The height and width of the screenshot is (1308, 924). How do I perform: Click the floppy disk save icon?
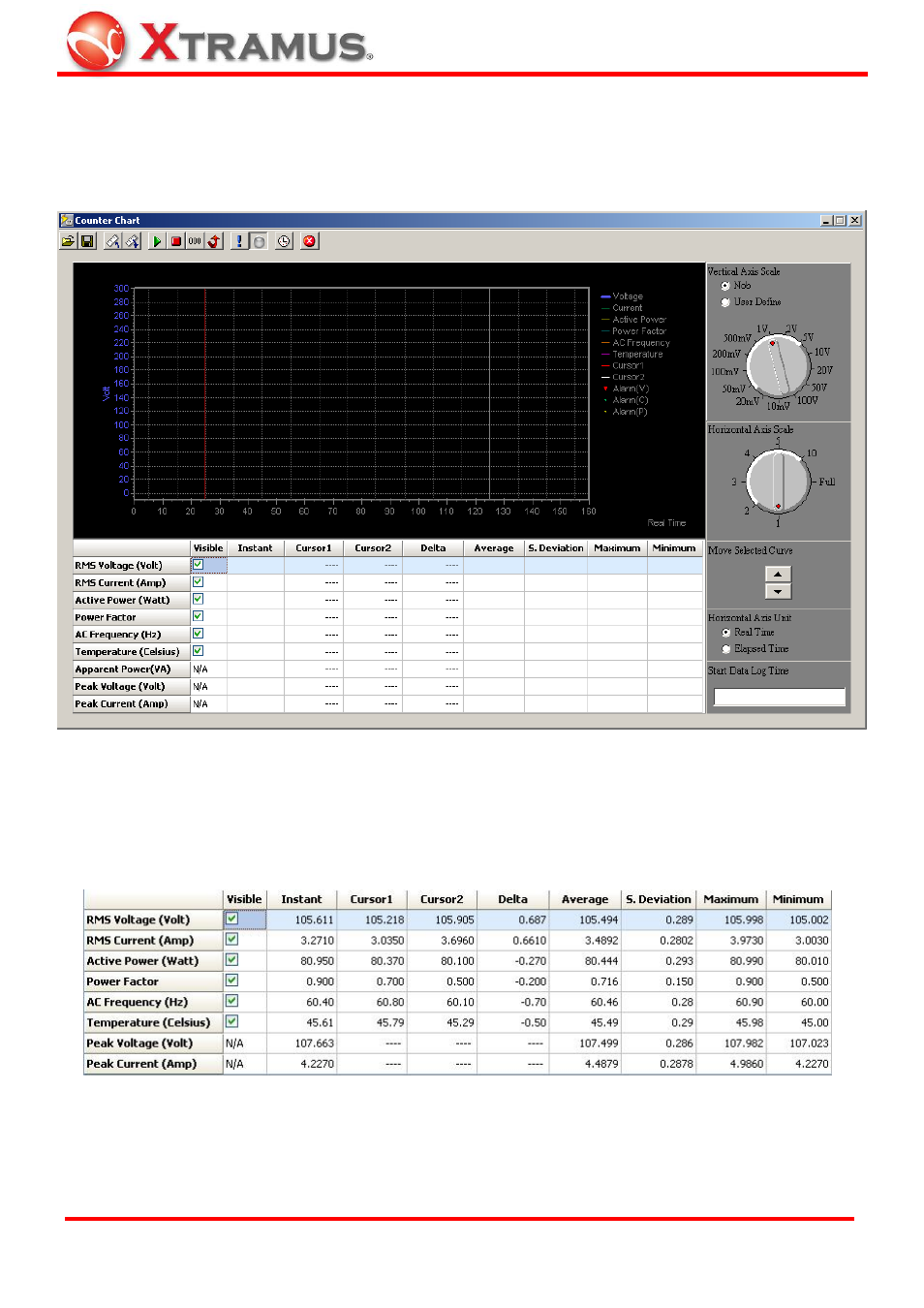coord(87,241)
